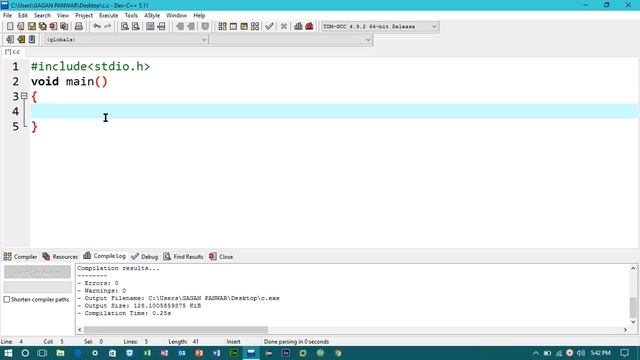Click the volume icon in system tray

click(581, 353)
